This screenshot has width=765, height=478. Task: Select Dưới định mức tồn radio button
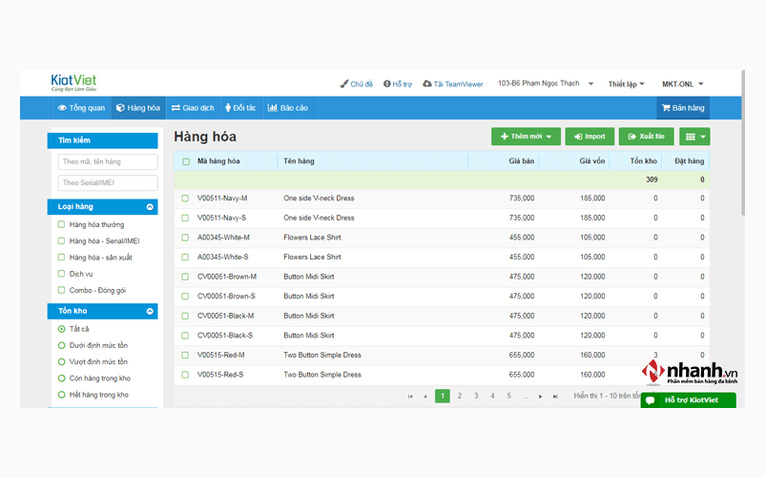61,345
